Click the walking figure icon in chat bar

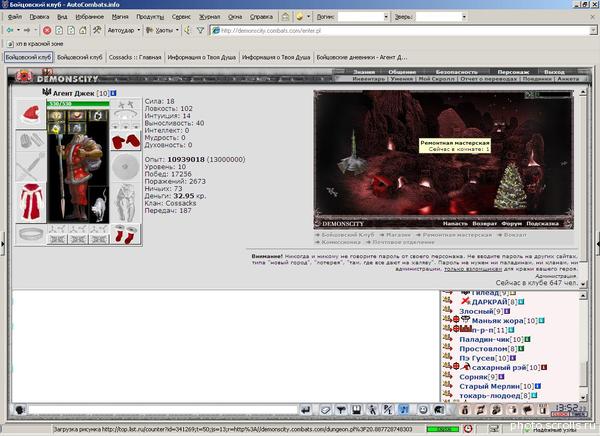coord(372,410)
